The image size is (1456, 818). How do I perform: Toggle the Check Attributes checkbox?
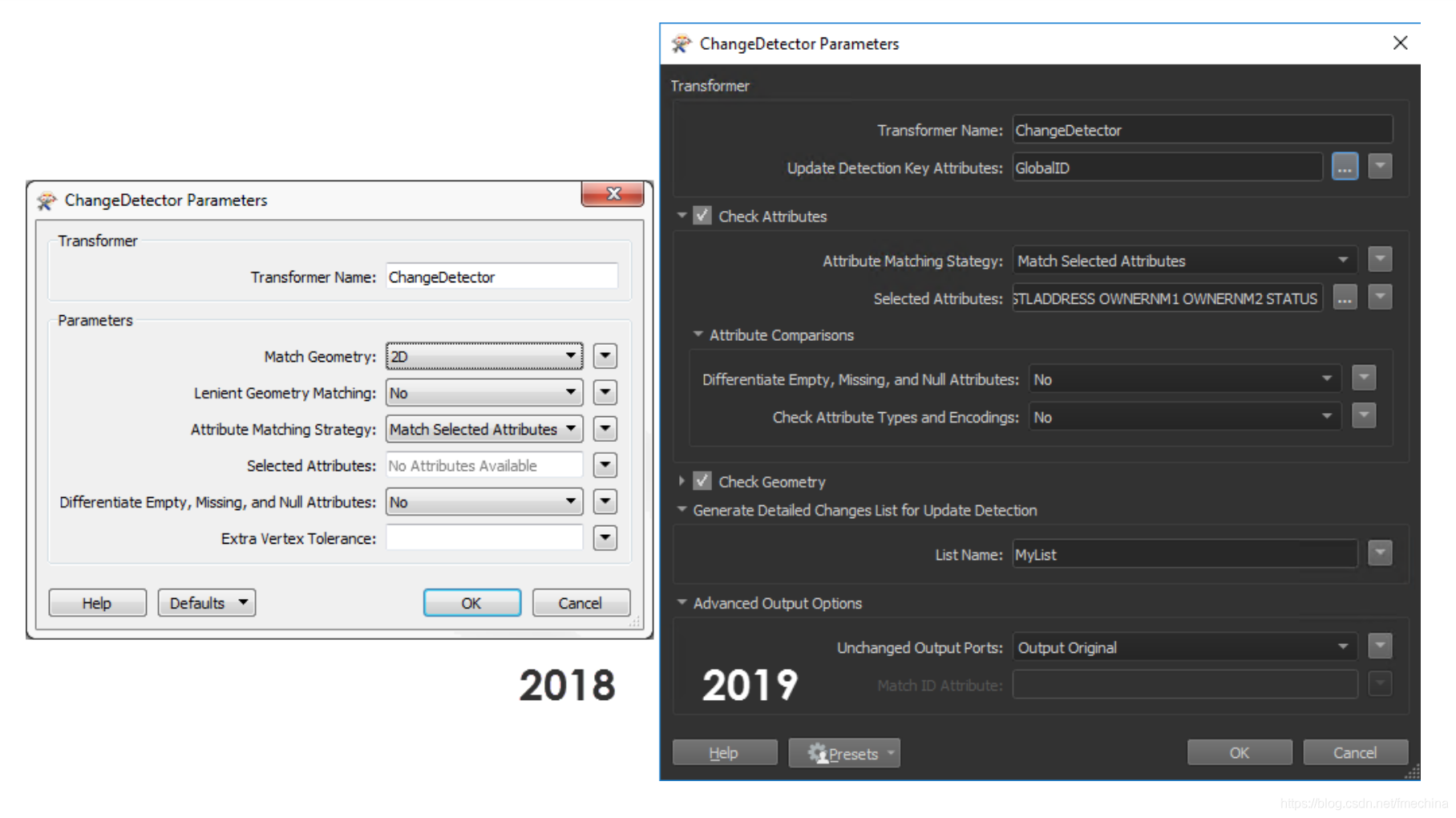click(702, 216)
